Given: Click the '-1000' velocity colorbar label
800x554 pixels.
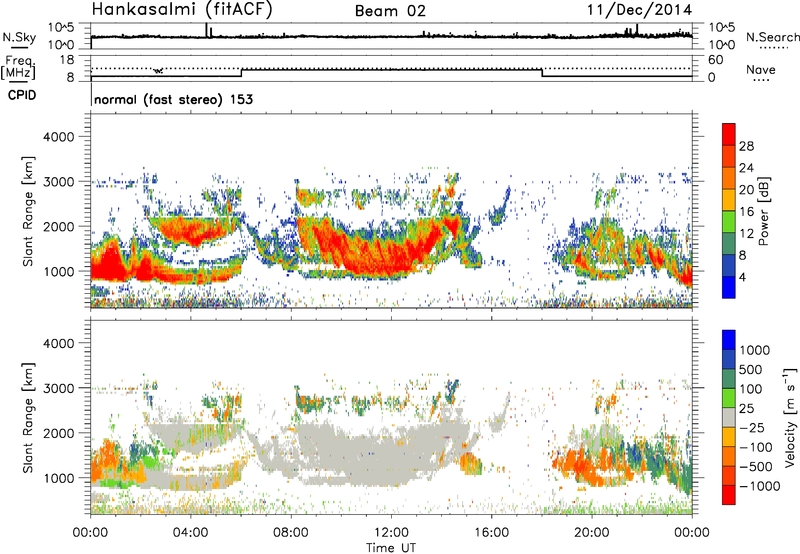Looking at the screenshot, I should (760, 486).
